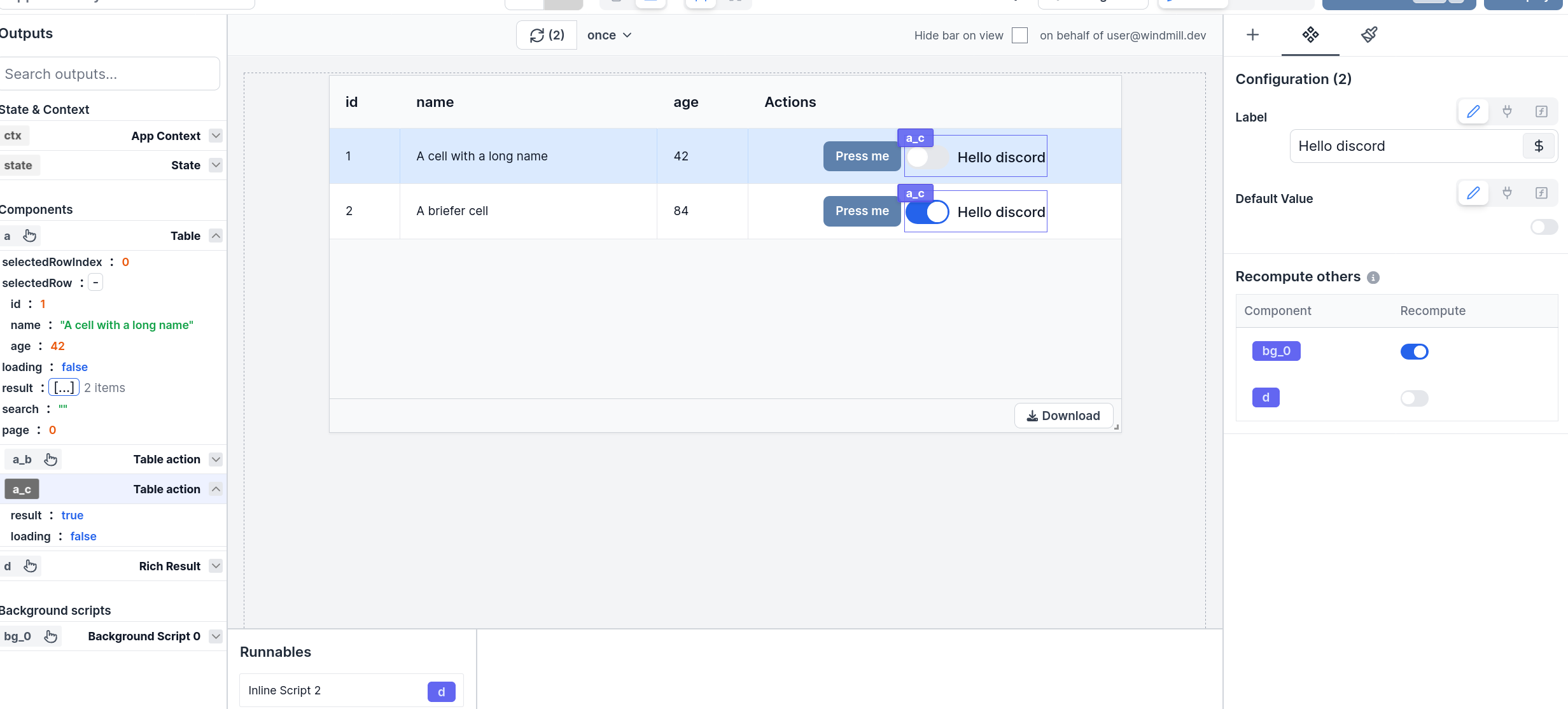Click the plug connect icon for Label

coord(1508,111)
